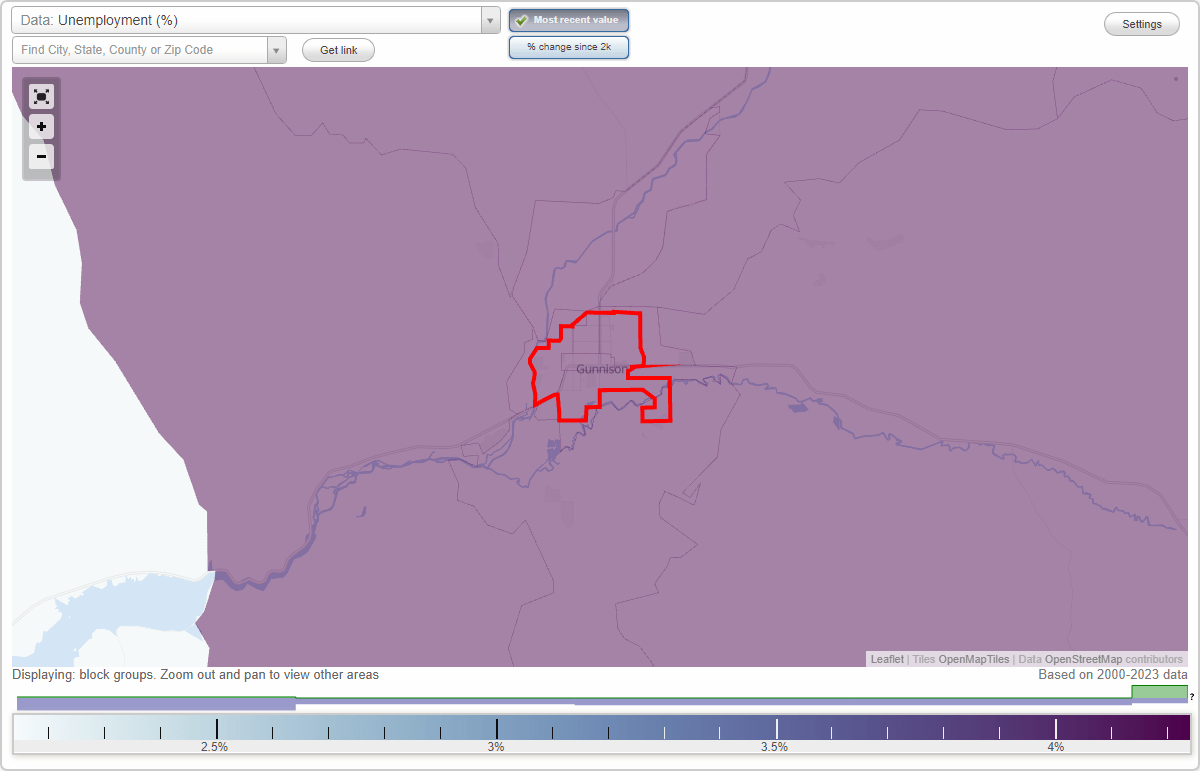Zoom in using the plus icon
1200x771 pixels.
point(41,126)
